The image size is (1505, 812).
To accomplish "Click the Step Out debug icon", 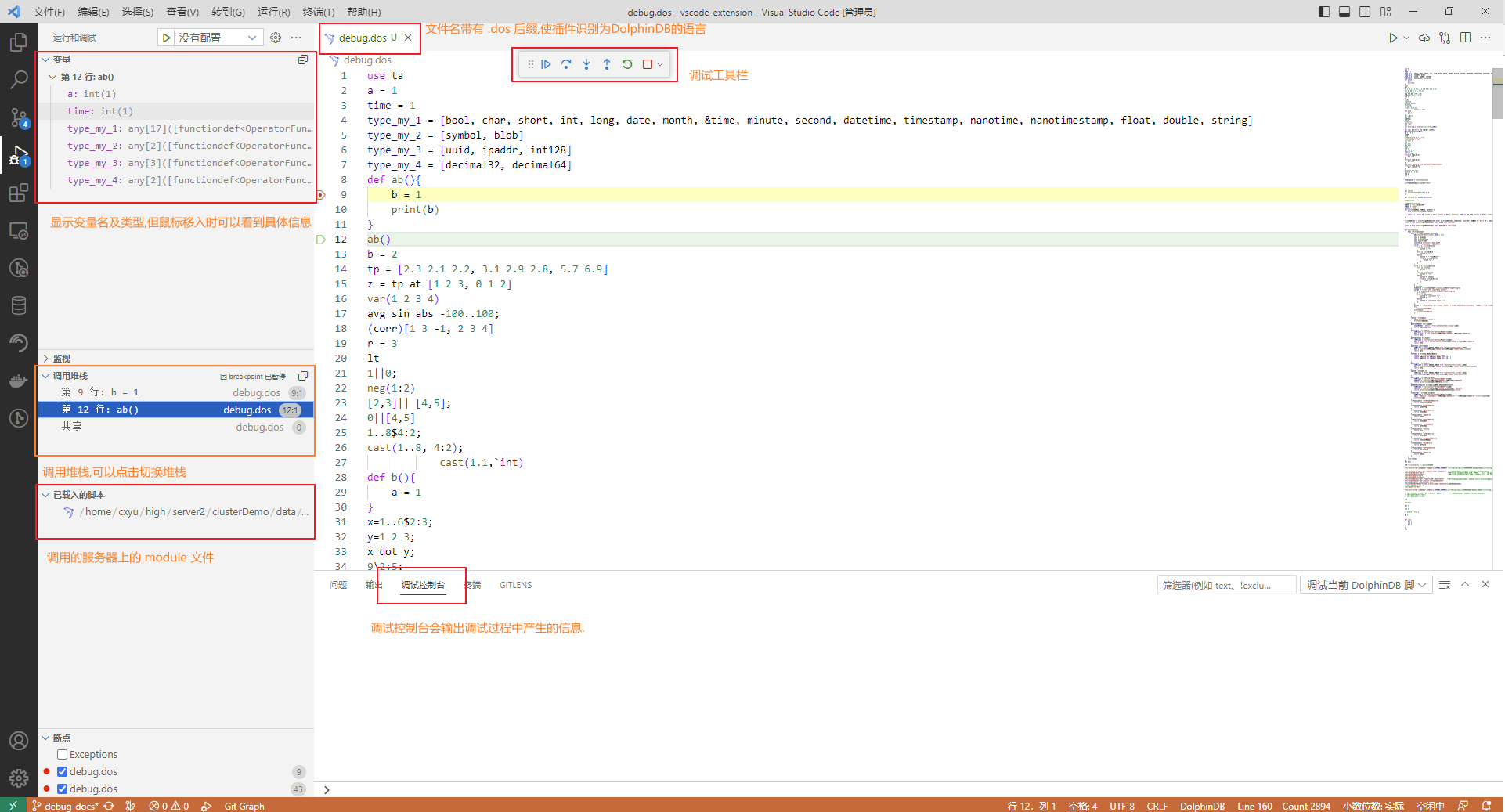I will [x=607, y=64].
